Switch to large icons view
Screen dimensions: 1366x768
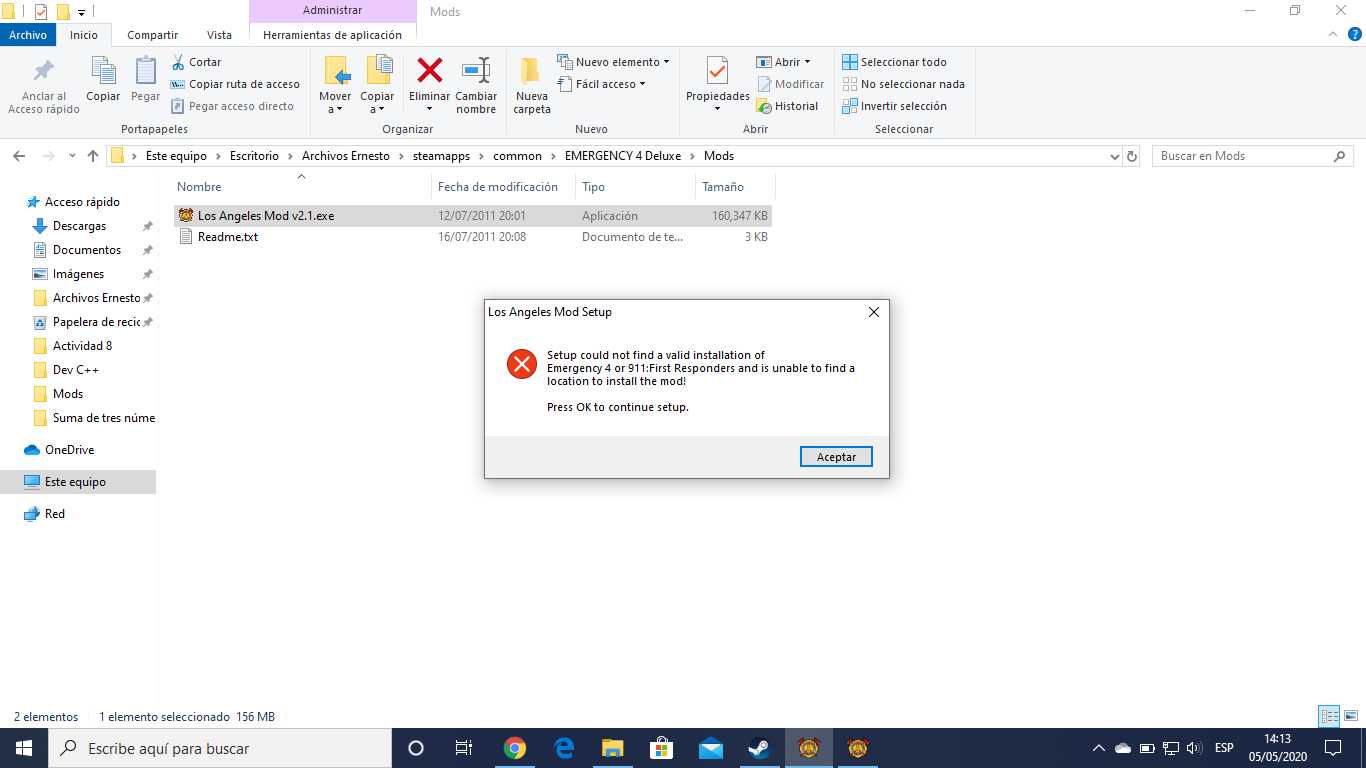click(1350, 716)
